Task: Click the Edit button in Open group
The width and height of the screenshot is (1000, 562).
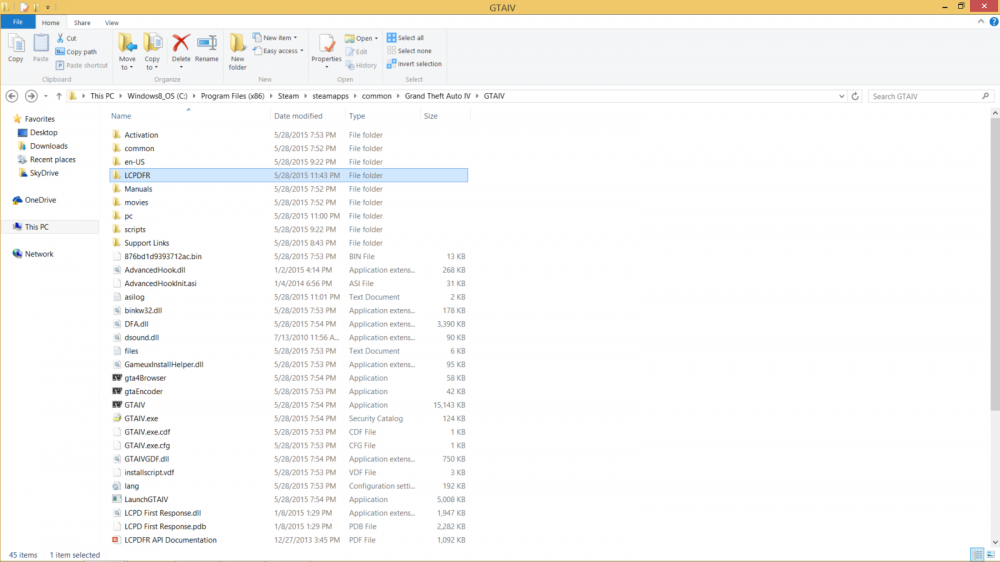Action: [357, 52]
